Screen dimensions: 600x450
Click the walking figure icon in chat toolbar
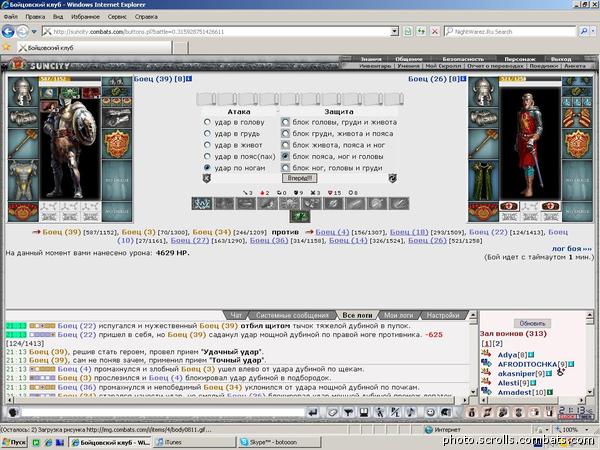[x=380, y=412]
